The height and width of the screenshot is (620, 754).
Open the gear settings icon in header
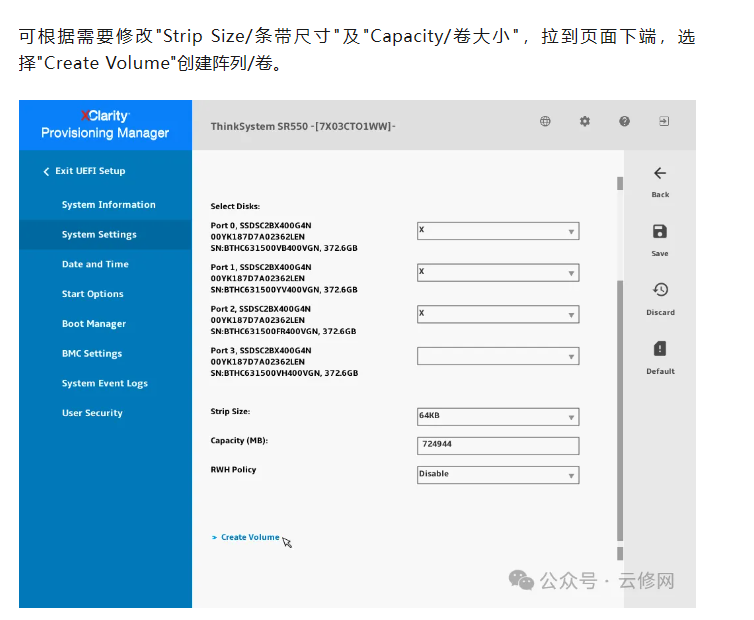tap(585, 121)
